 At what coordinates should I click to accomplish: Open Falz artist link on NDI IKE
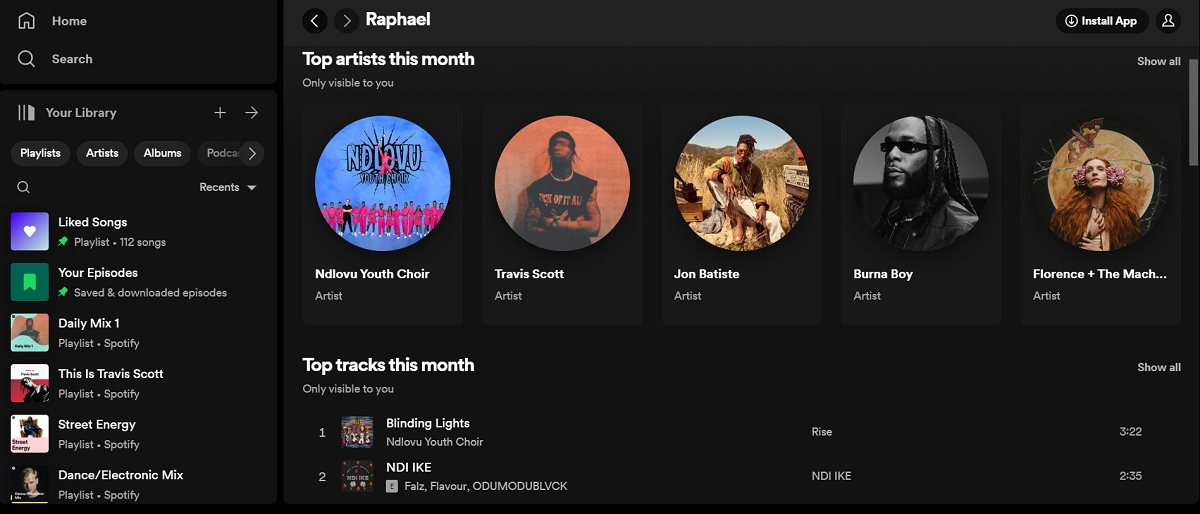pyautogui.click(x=416, y=486)
